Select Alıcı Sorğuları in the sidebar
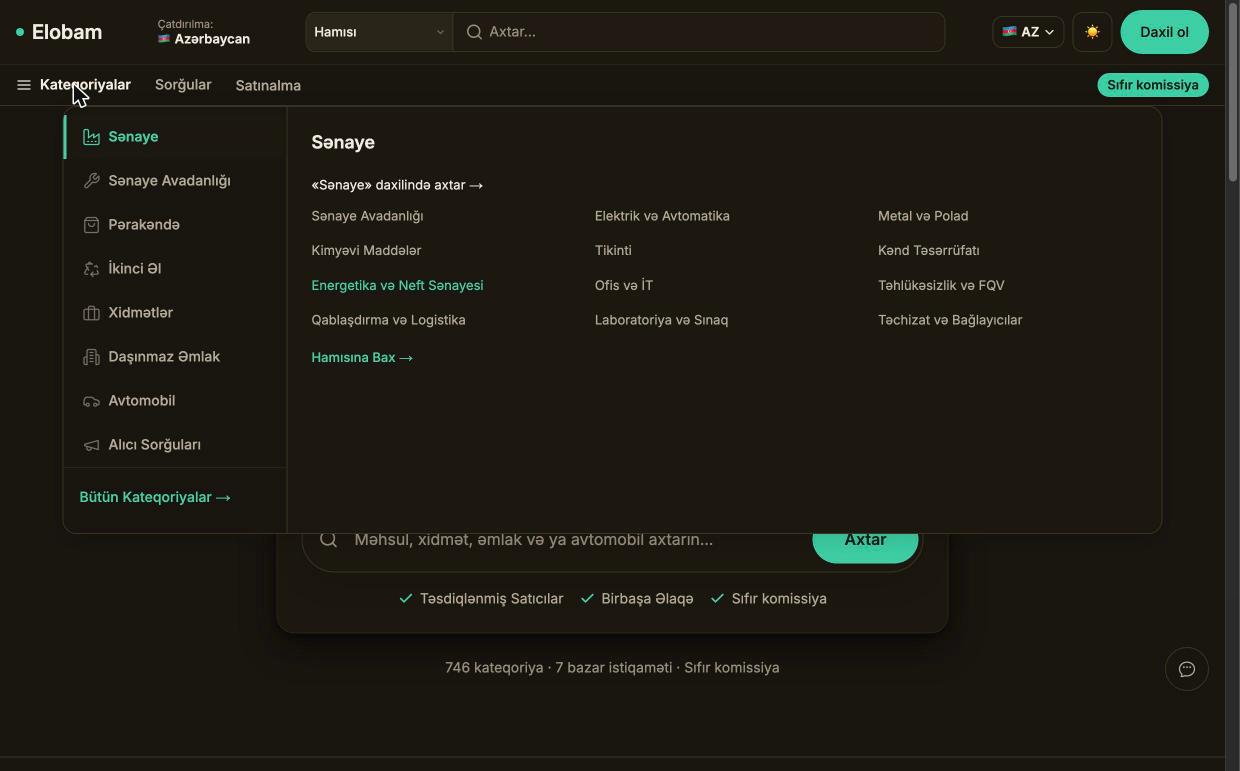The image size is (1240, 771). [x=175, y=445]
